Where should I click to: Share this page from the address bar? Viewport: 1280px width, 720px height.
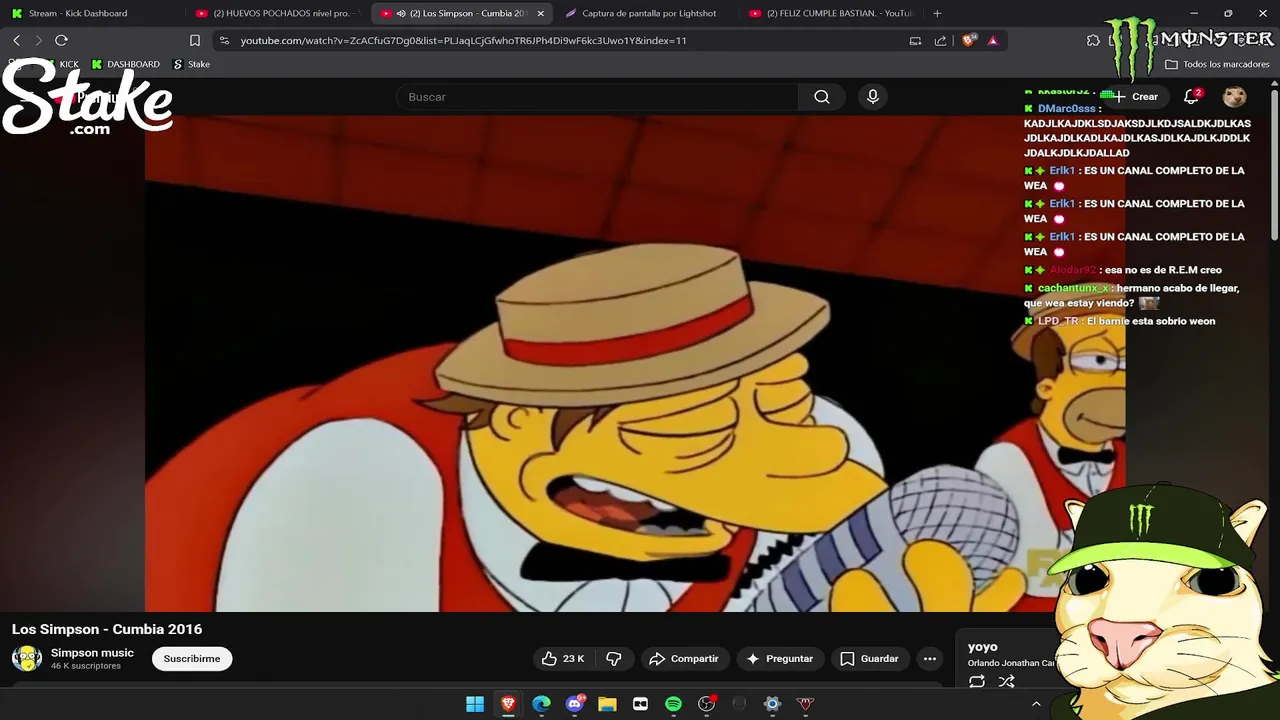tap(940, 40)
